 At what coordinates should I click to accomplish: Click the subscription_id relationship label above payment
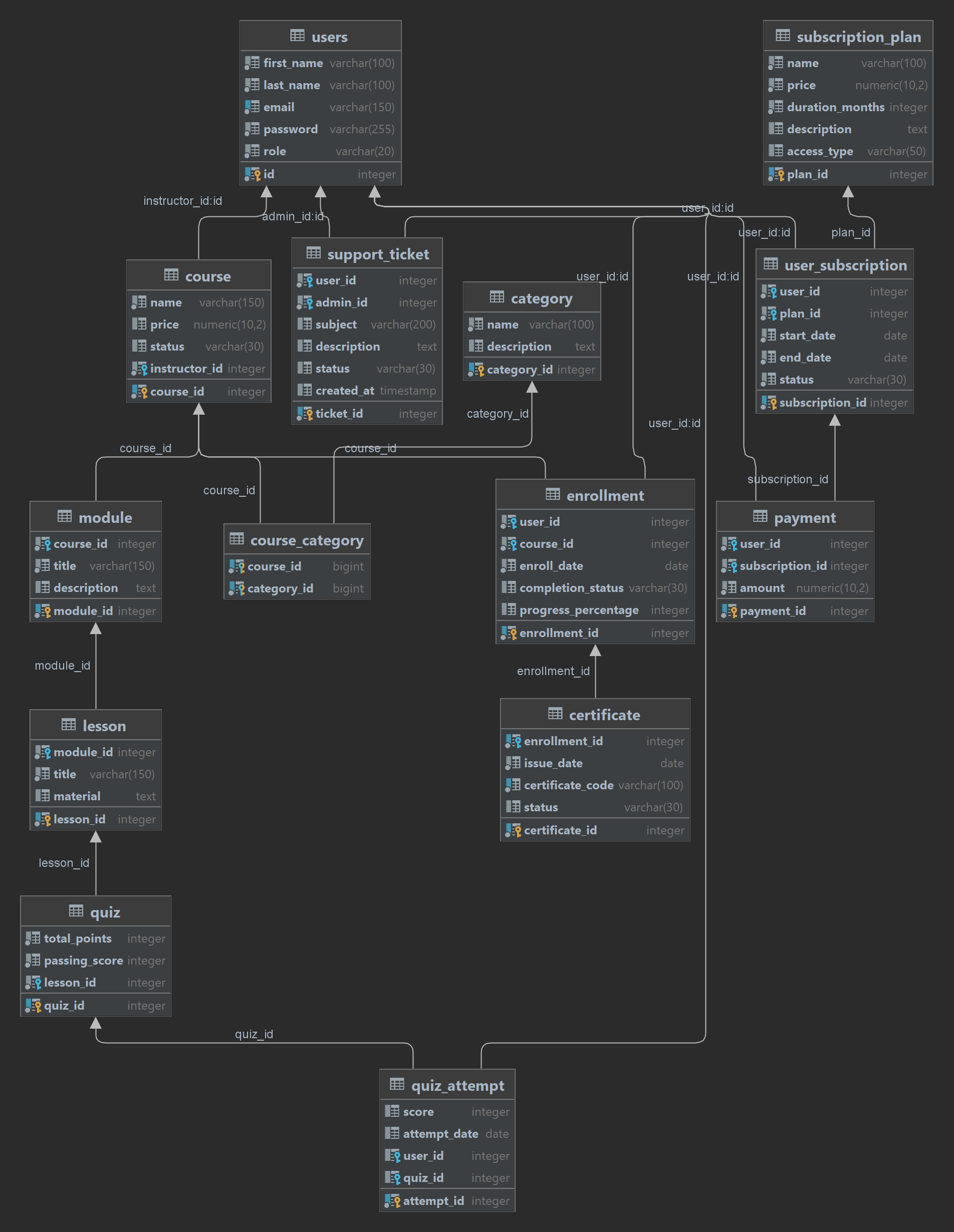point(788,479)
